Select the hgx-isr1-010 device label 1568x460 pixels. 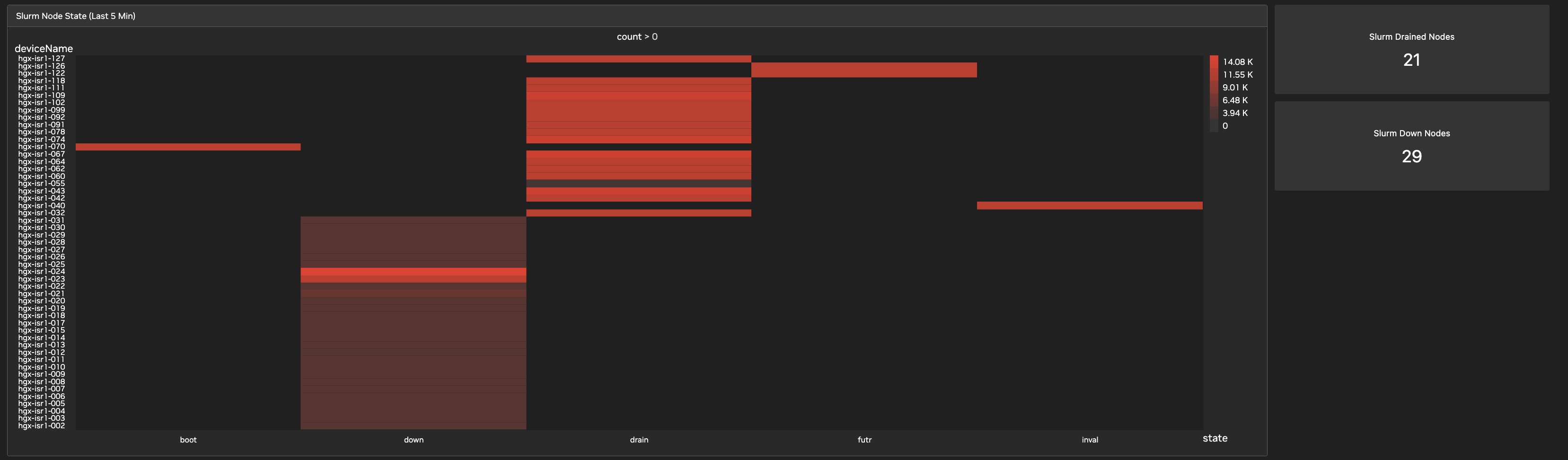(41, 367)
